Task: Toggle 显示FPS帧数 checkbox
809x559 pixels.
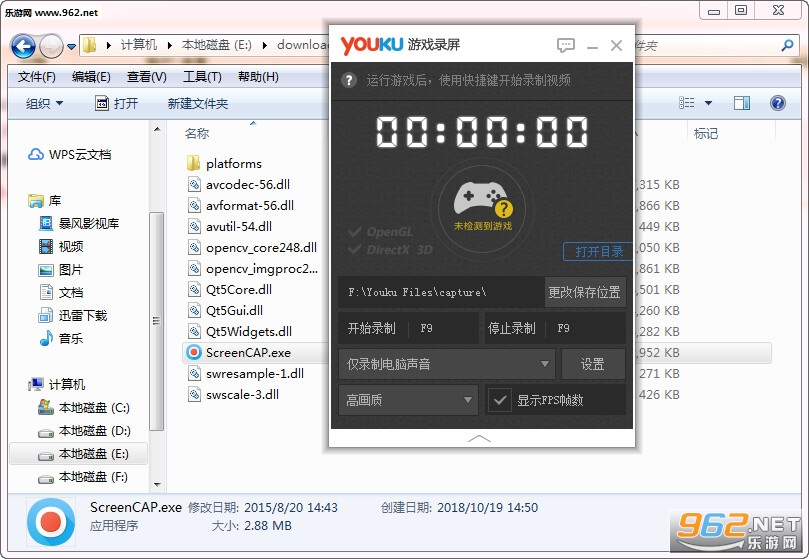Action: coord(499,400)
